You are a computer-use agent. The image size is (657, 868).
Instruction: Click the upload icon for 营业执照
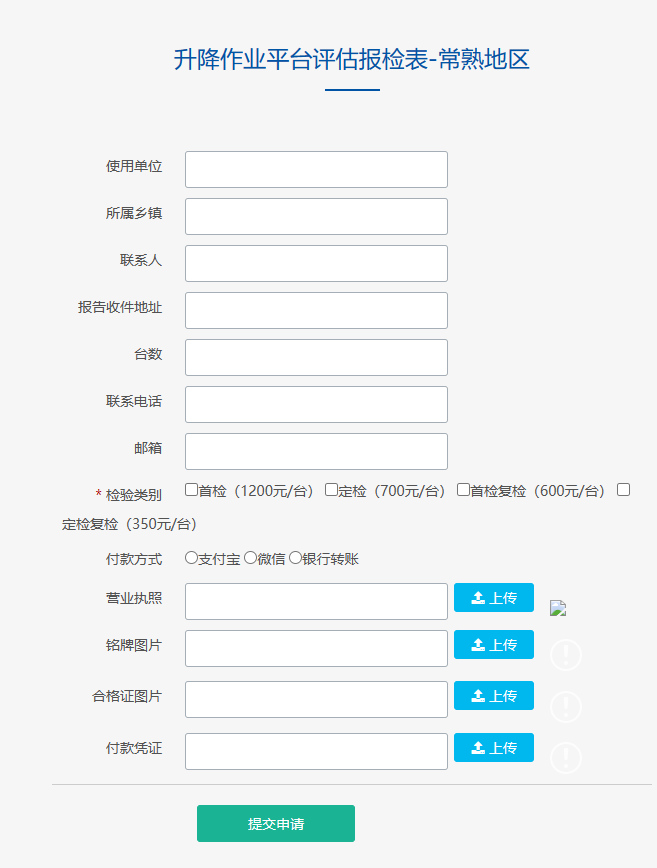(x=478, y=598)
